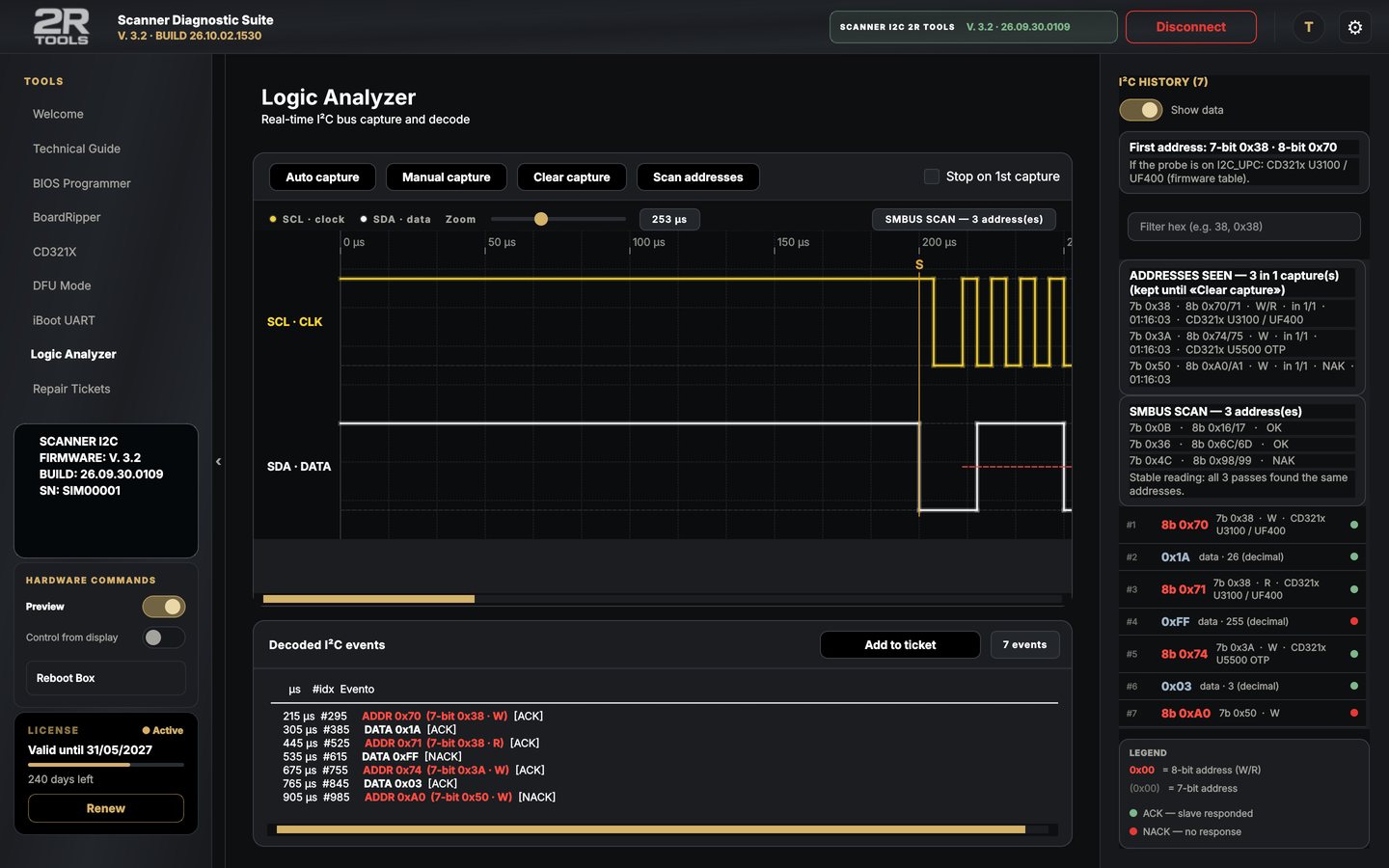The image size is (1389, 868).
Task: Select history entry #5 8b 0x74
Action: (x=1243, y=654)
